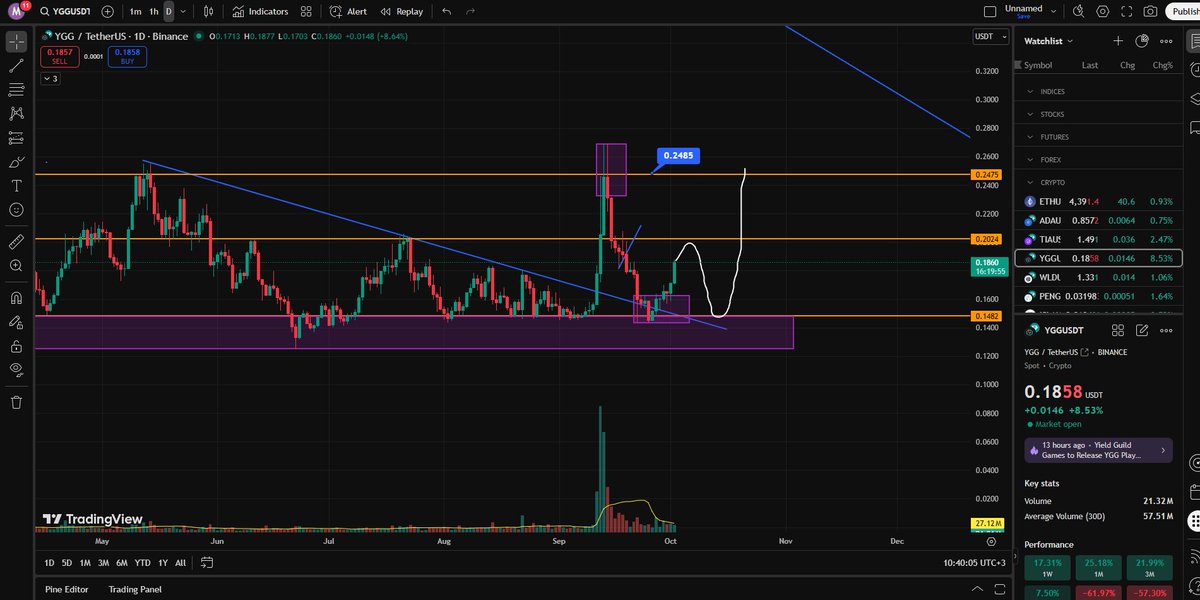The image size is (1200, 600).
Task: Click the add symbol plus icon
Action: coord(107,12)
